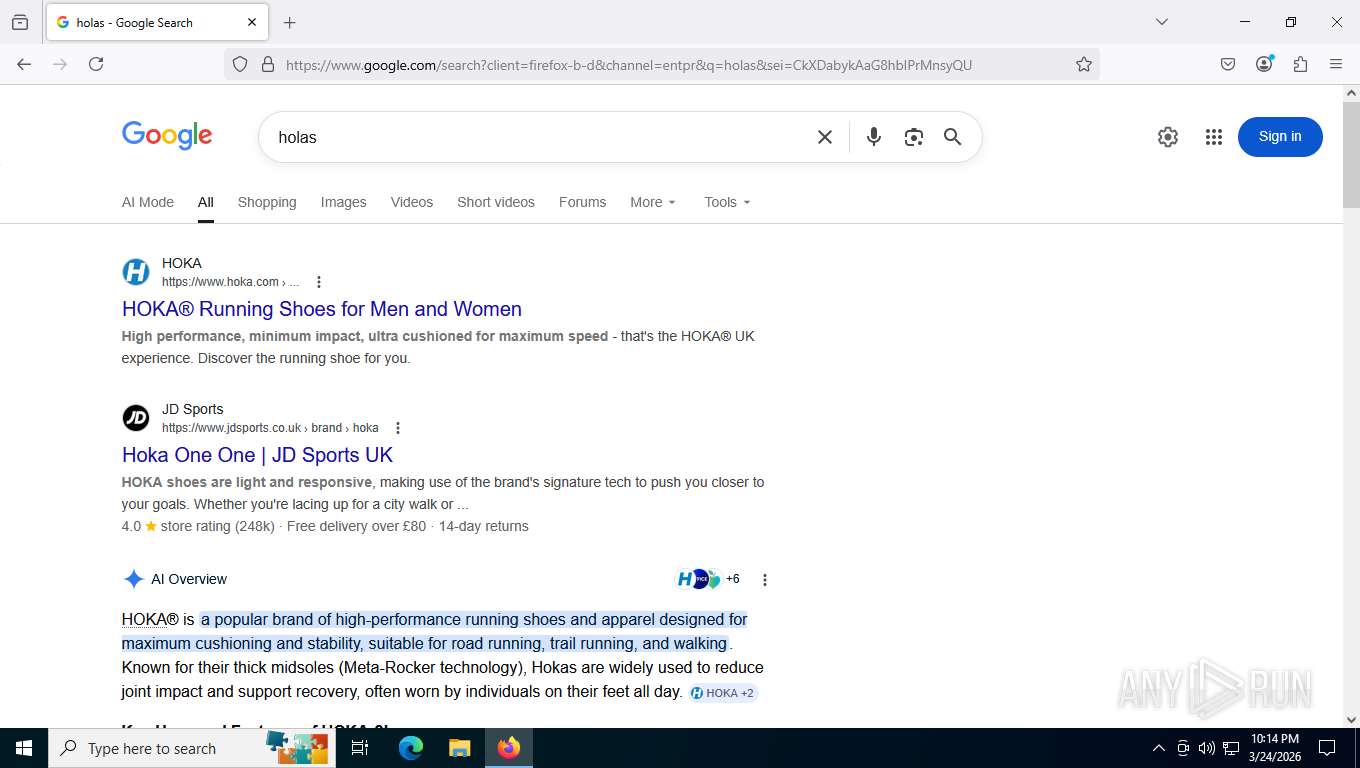Viewport: 1360px width, 768px height.
Task: Open a new browser tab
Action: point(290,22)
